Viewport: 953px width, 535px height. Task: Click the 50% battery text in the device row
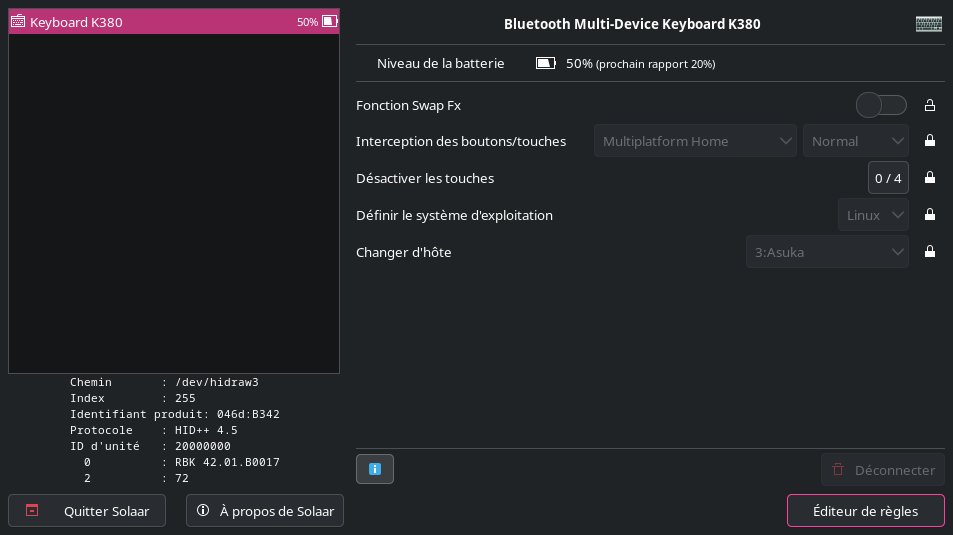pos(308,22)
